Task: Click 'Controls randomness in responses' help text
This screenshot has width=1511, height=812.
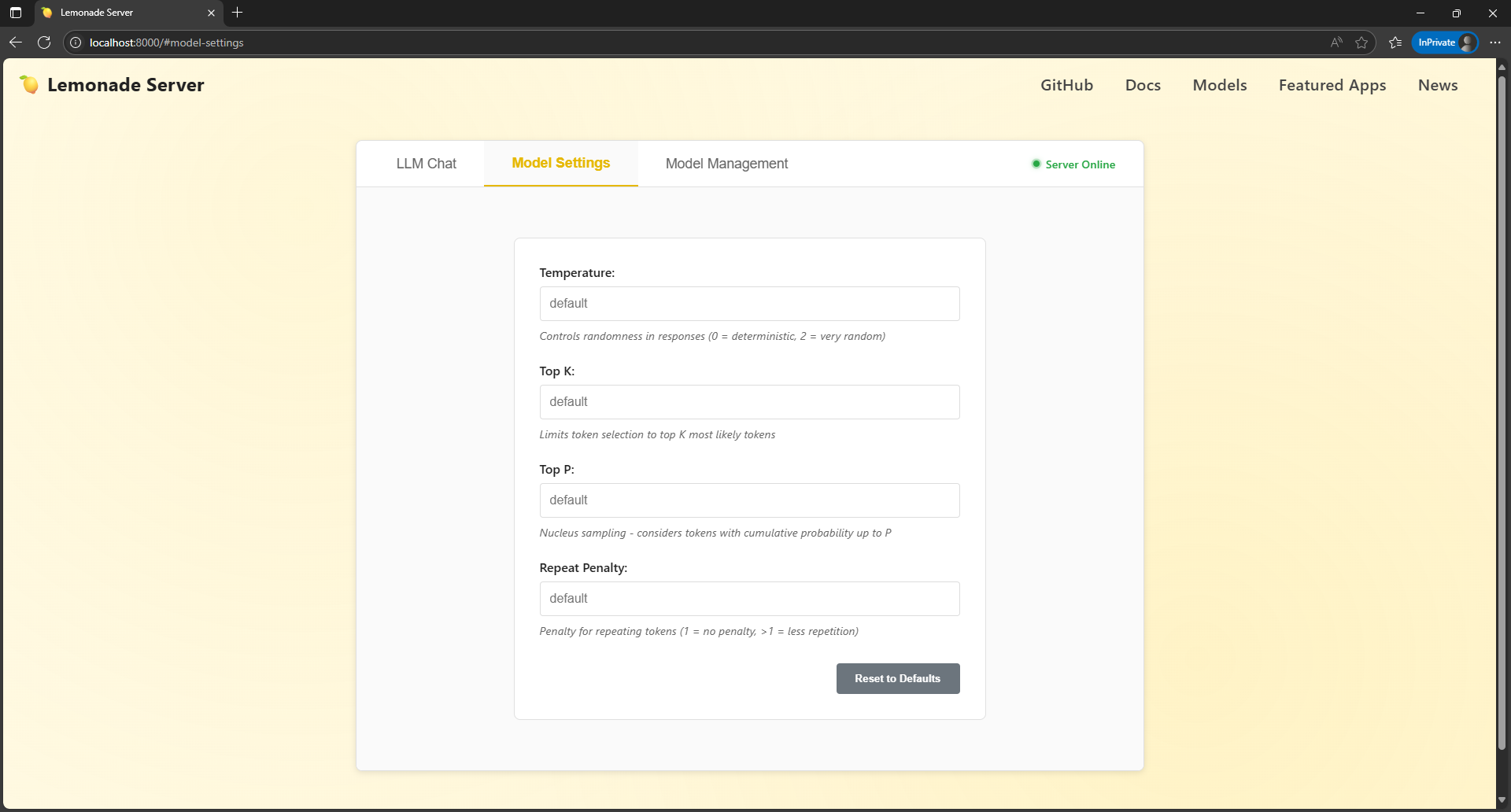Action: click(712, 336)
